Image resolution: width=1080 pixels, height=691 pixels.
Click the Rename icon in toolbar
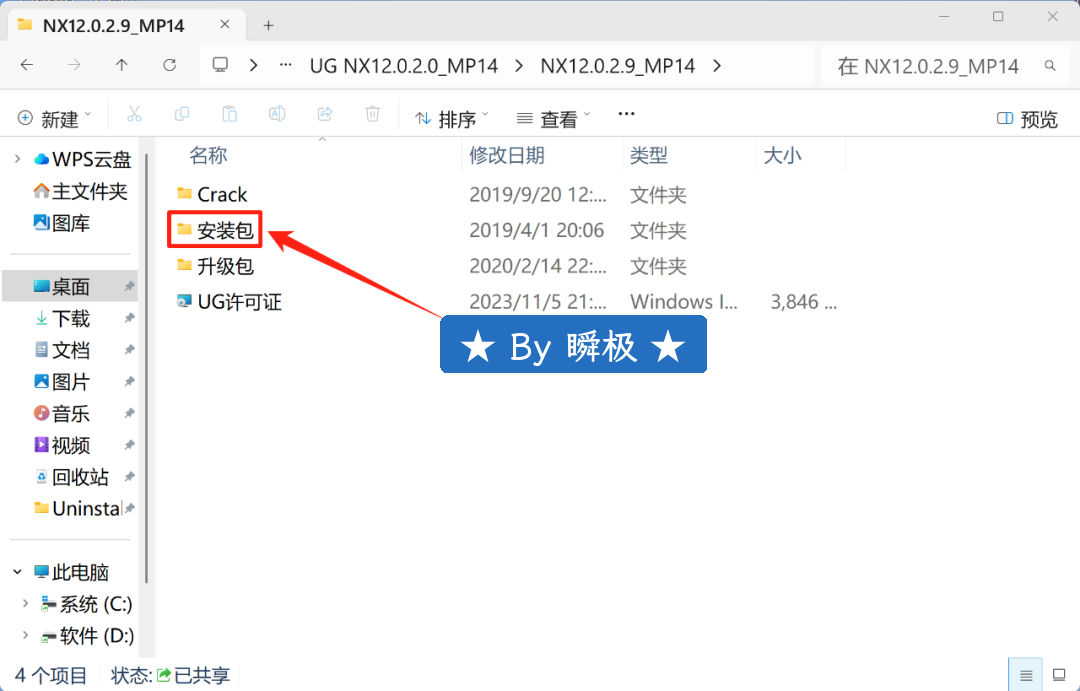[277, 116]
